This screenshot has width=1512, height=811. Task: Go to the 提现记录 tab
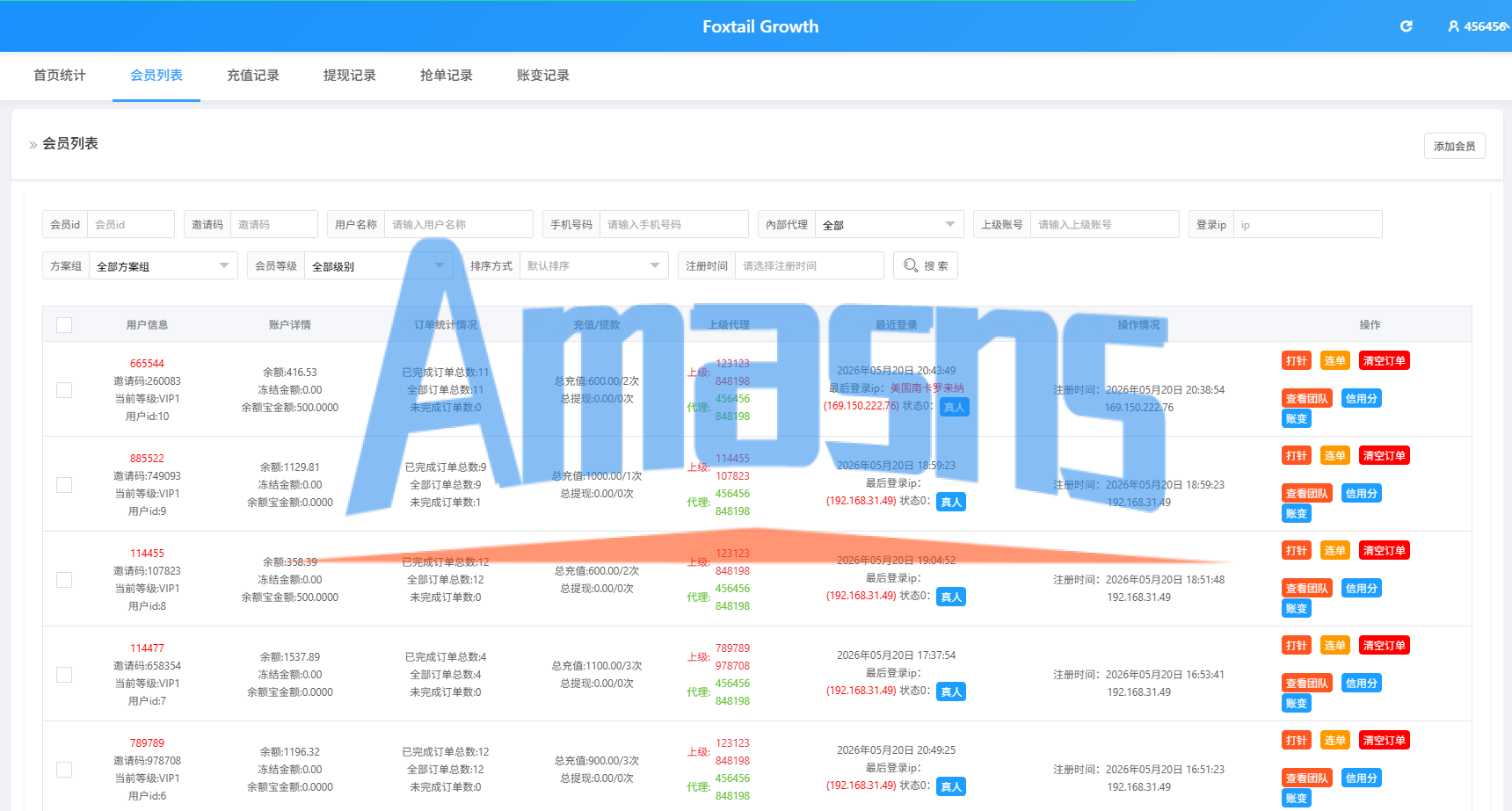click(350, 76)
